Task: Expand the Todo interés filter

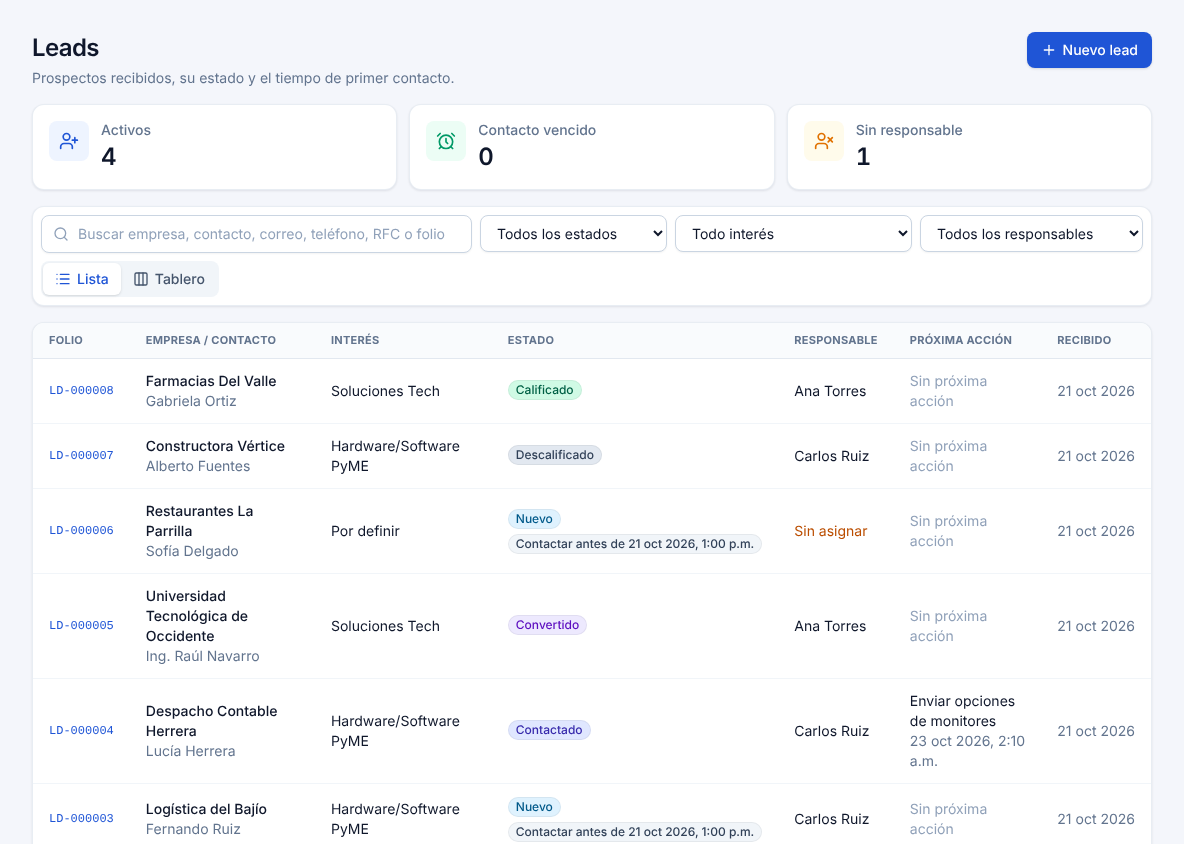Action: click(x=793, y=234)
